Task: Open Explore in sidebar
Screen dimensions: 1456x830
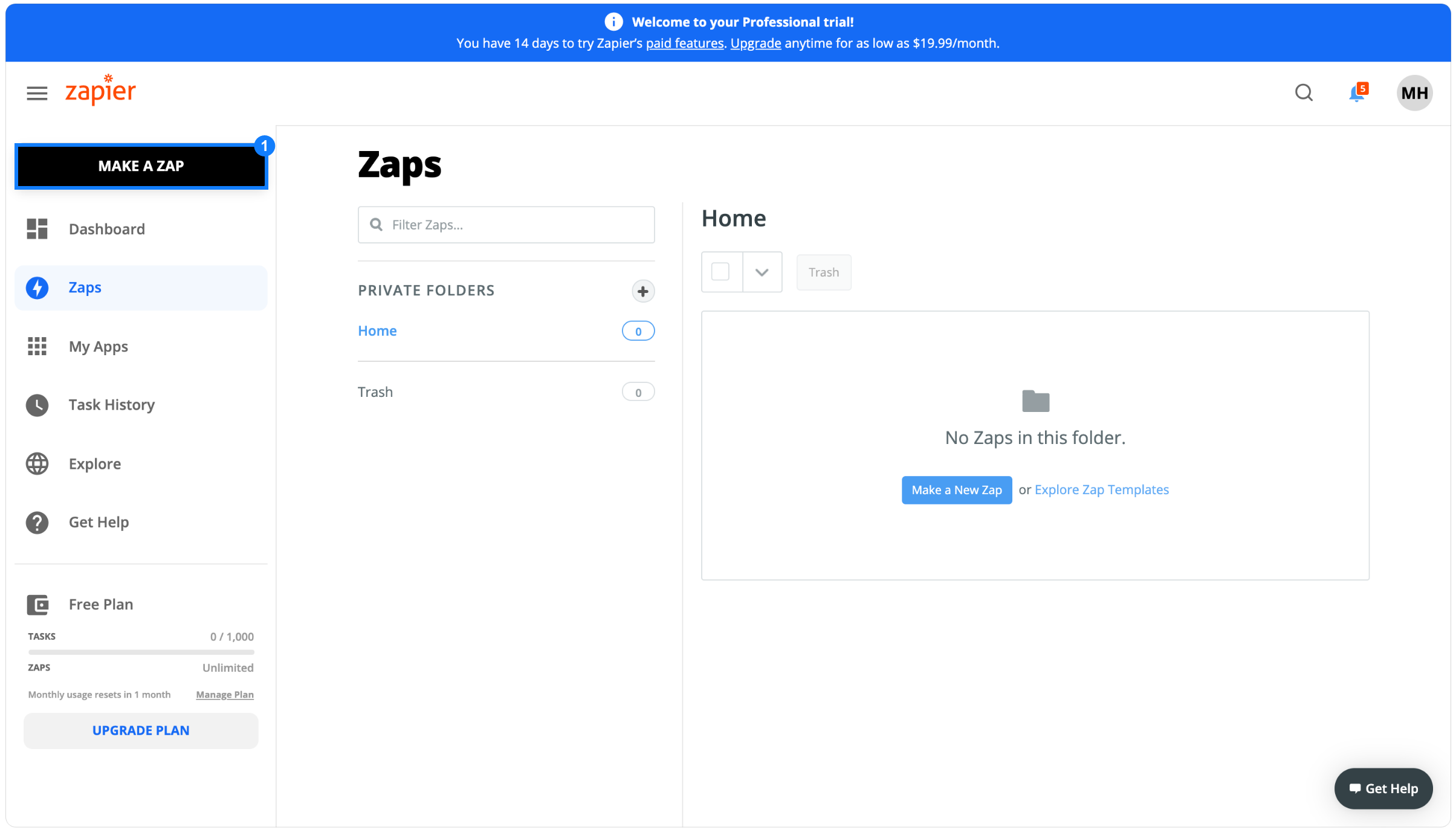Action: click(141, 463)
